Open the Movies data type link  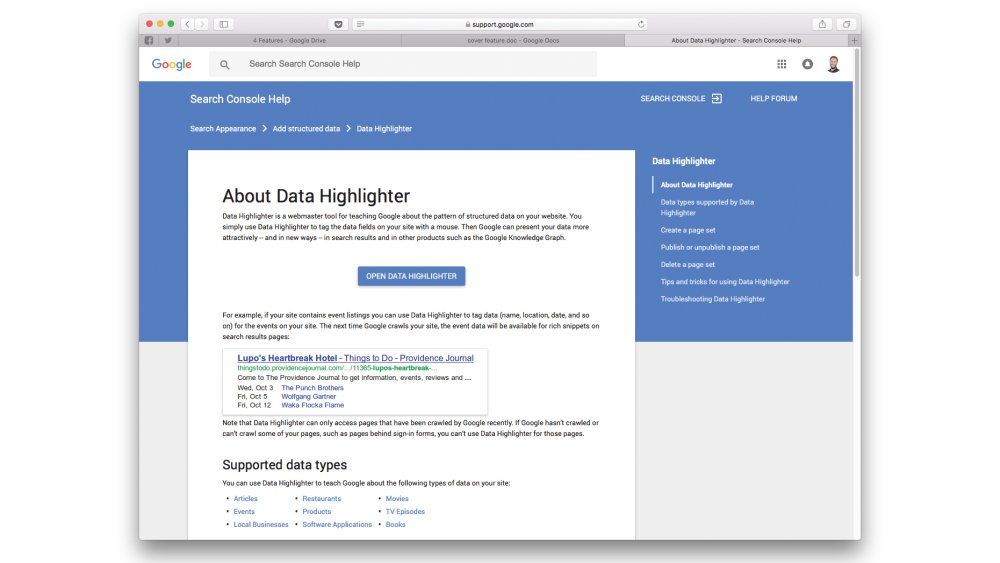(397, 499)
